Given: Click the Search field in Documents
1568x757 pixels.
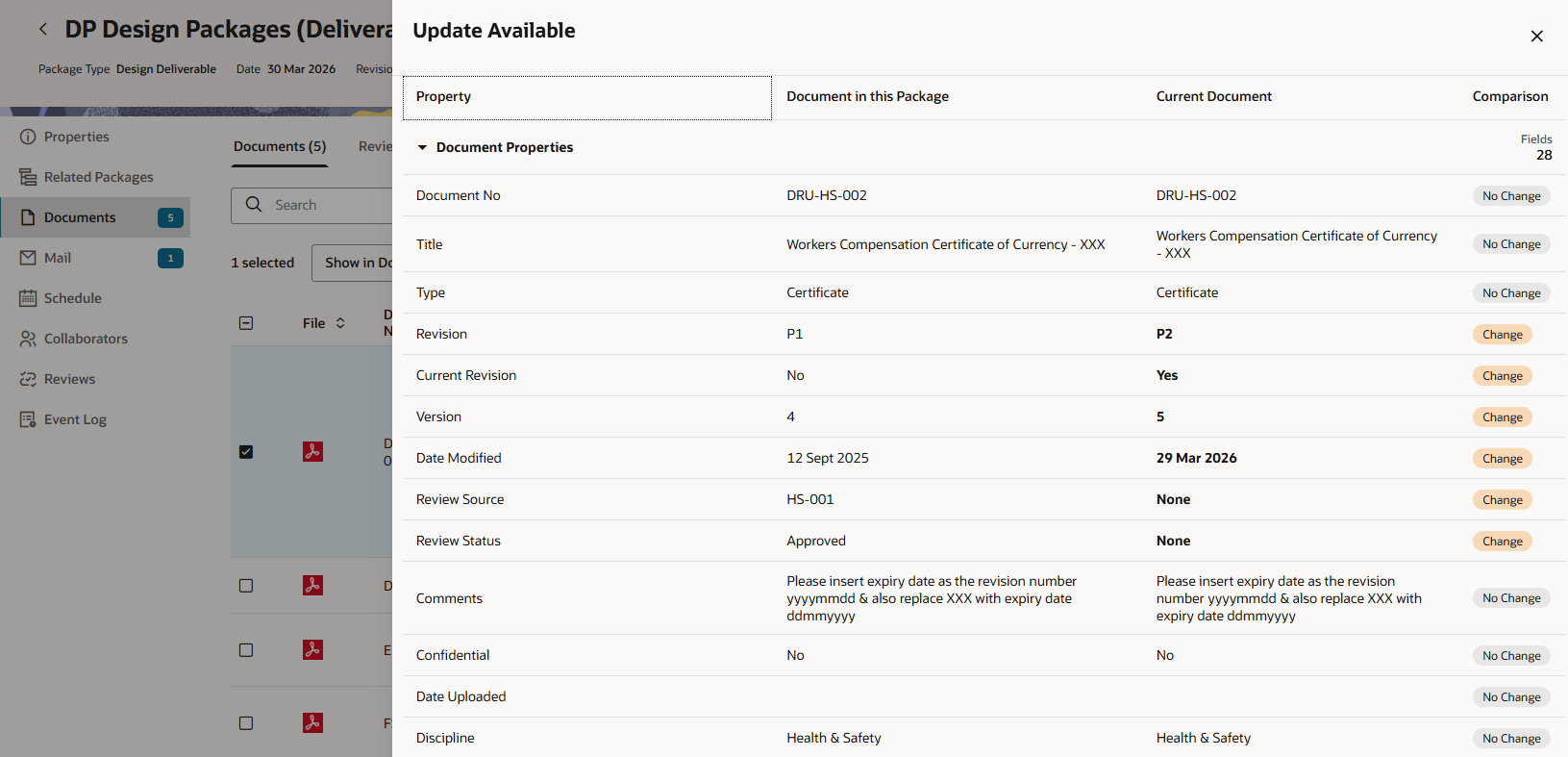Looking at the screenshot, I should [x=327, y=205].
